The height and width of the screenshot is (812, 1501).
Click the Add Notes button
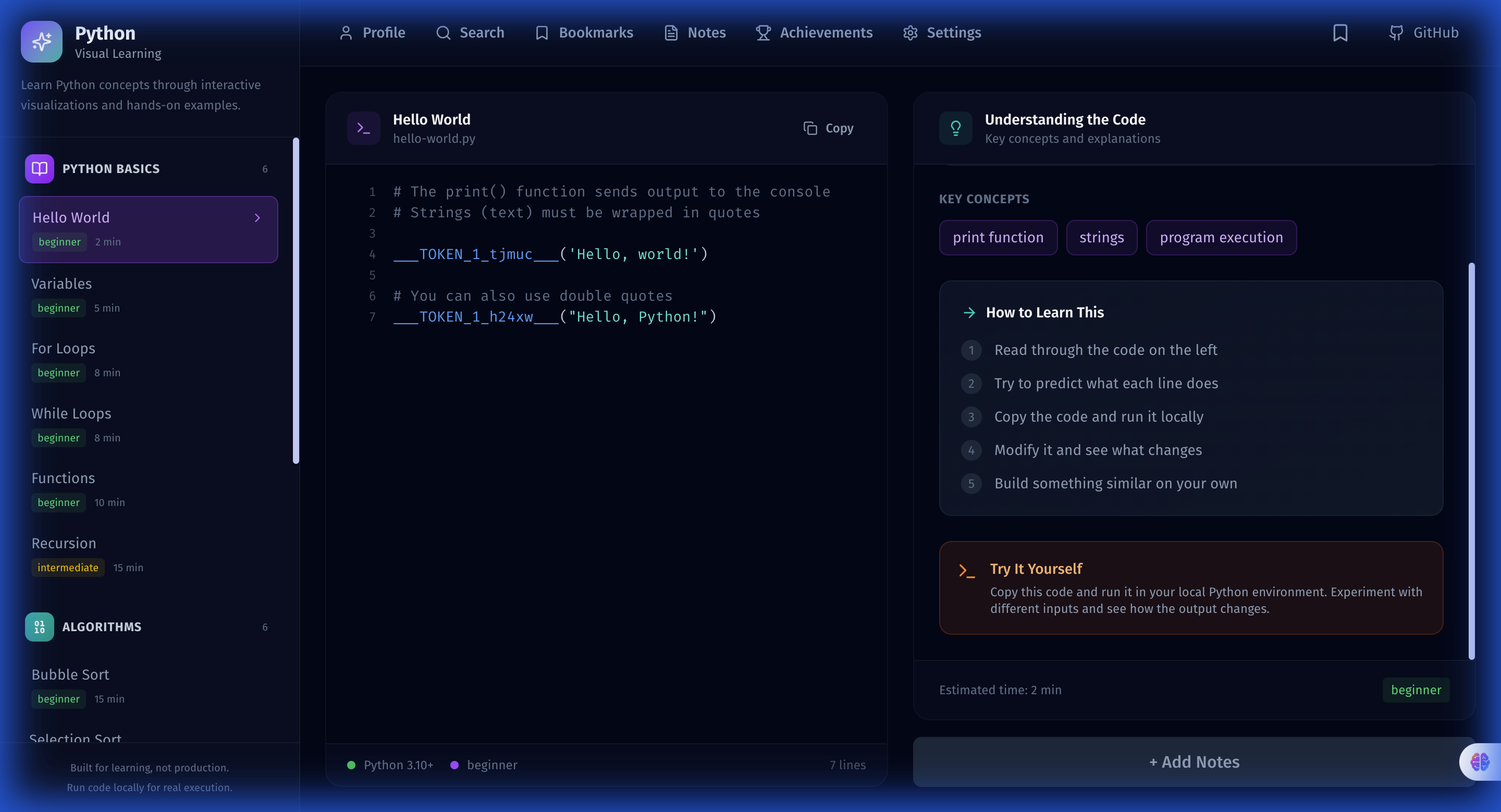(1194, 762)
